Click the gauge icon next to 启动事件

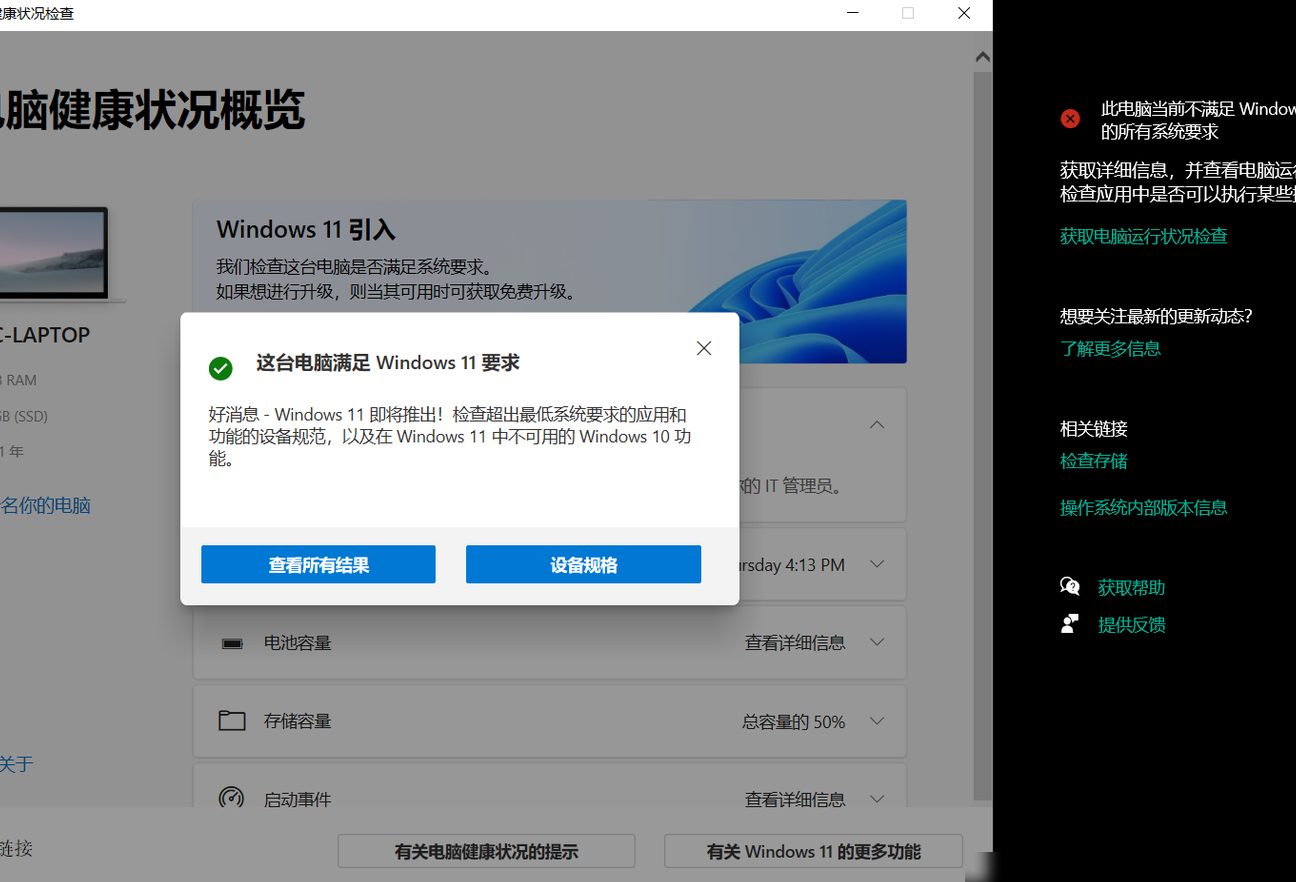pos(231,798)
